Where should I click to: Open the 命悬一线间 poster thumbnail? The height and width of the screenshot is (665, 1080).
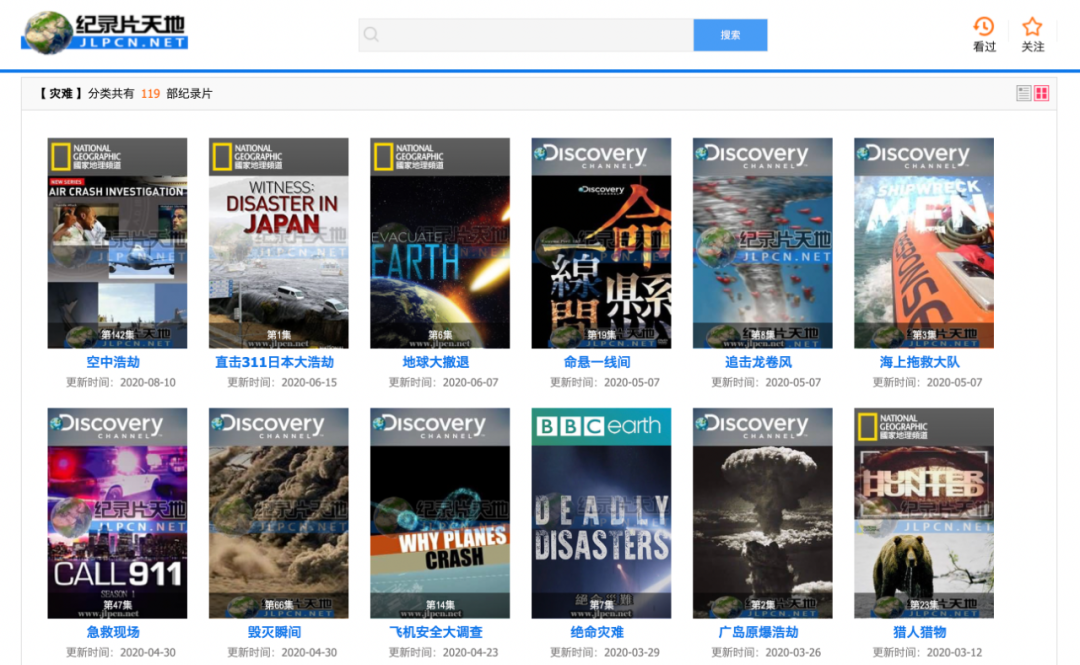coord(601,243)
